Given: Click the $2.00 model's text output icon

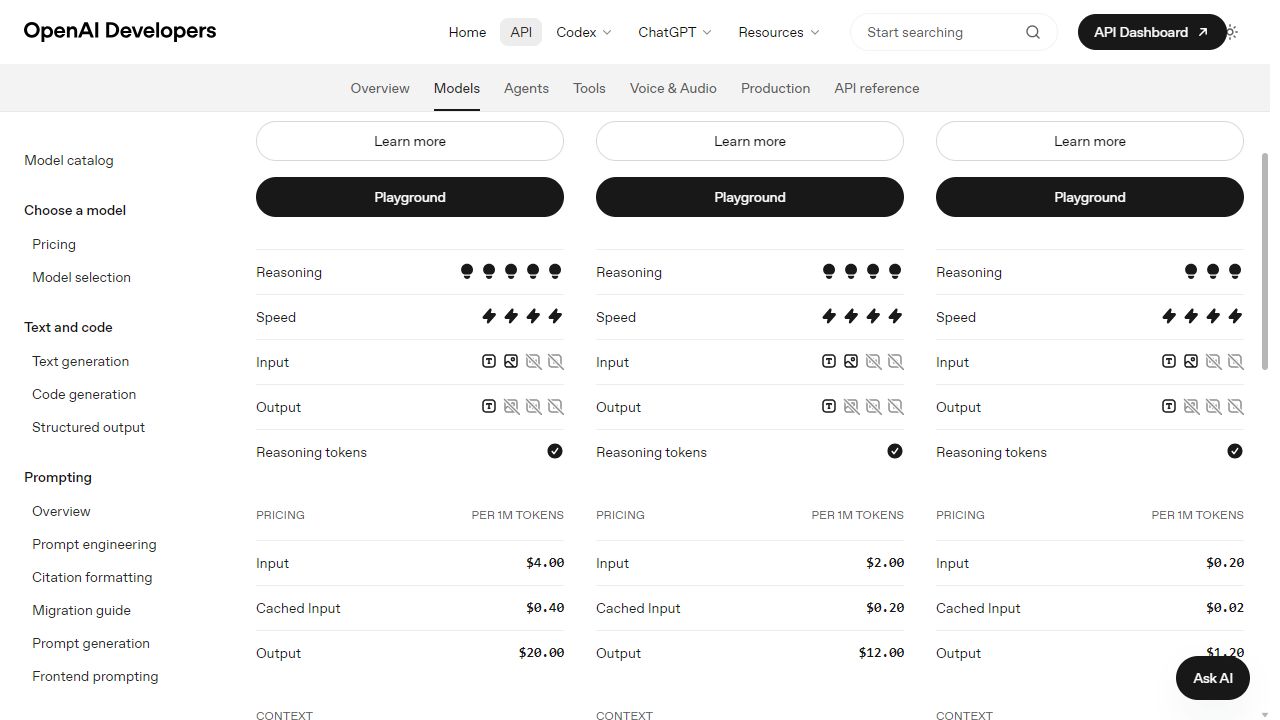Looking at the screenshot, I should pyautogui.click(x=829, y=407).
